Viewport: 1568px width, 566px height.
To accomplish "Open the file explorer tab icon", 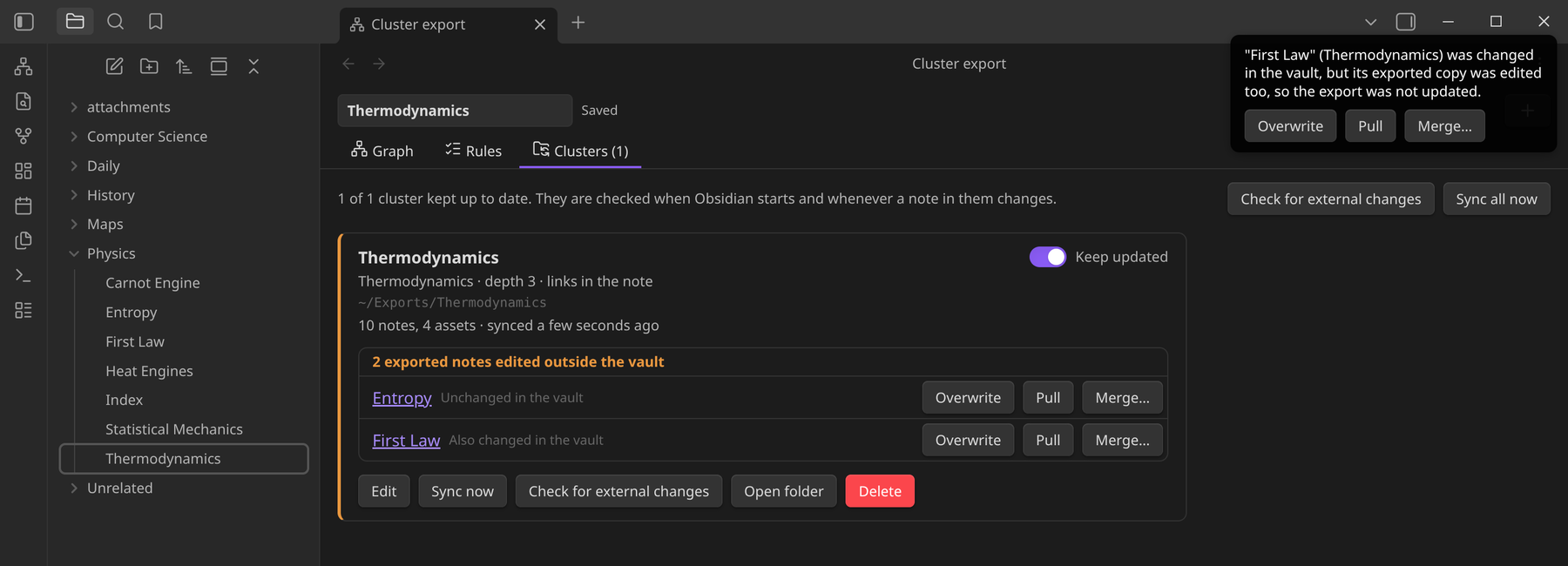I will pos(75,22).
